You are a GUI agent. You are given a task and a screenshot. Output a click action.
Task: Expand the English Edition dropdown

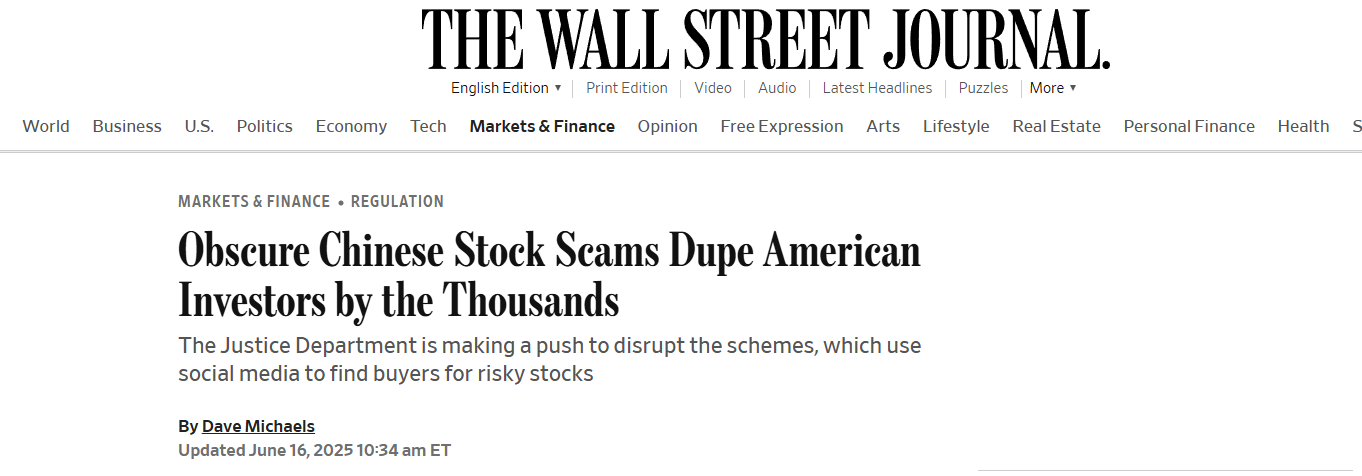(506, 88)
